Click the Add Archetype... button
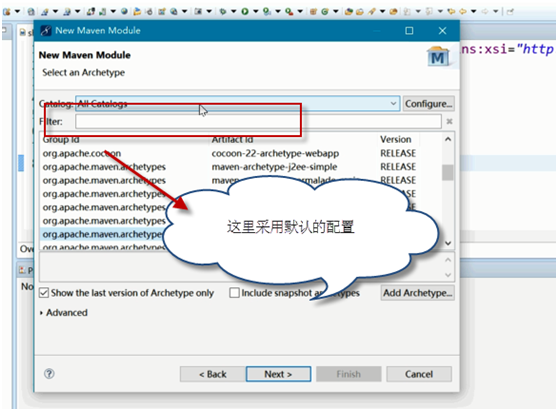558x411 pixels. (417, 293)
